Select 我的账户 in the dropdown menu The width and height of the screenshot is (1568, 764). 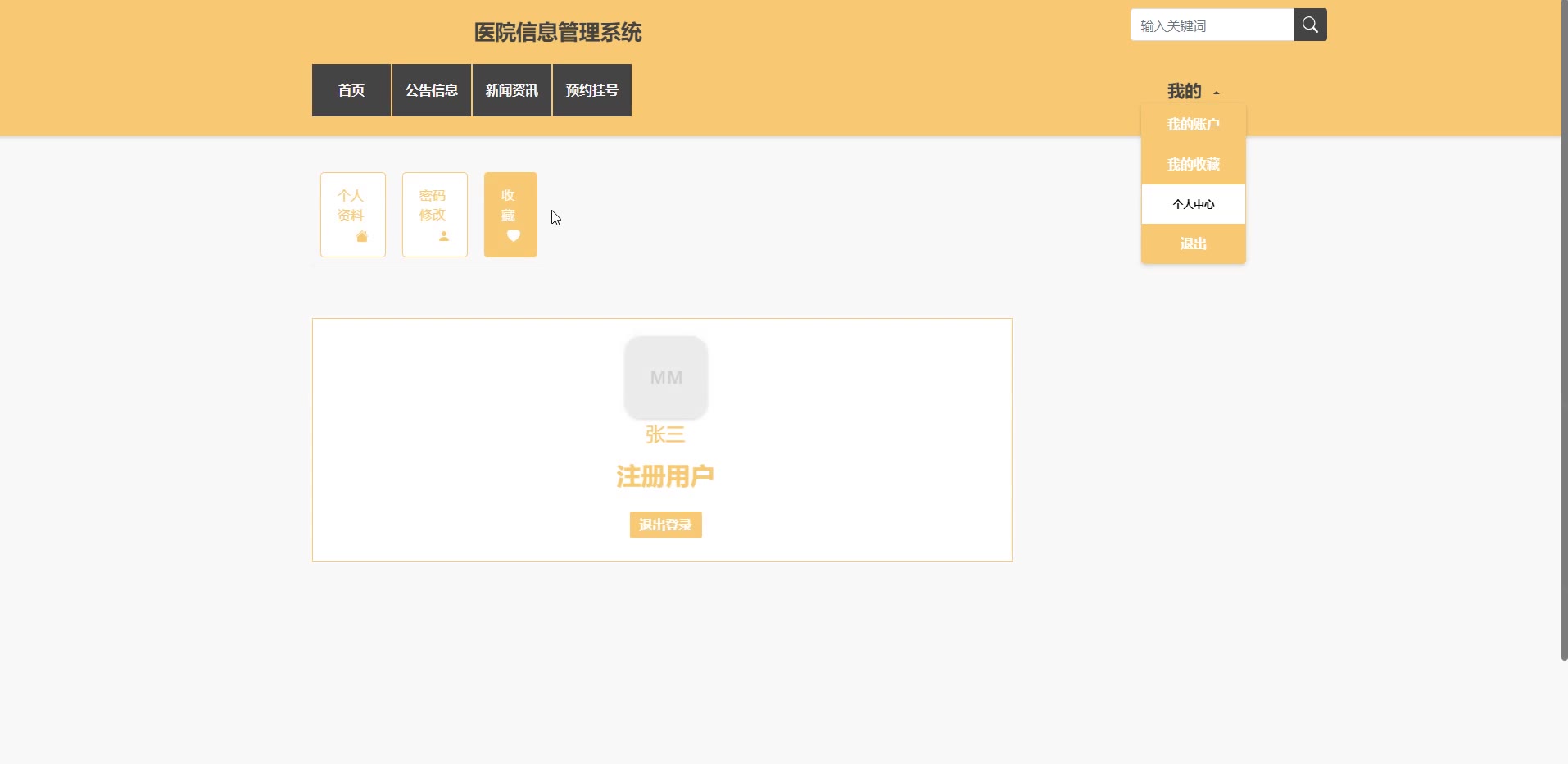(x=1194, y=125)
